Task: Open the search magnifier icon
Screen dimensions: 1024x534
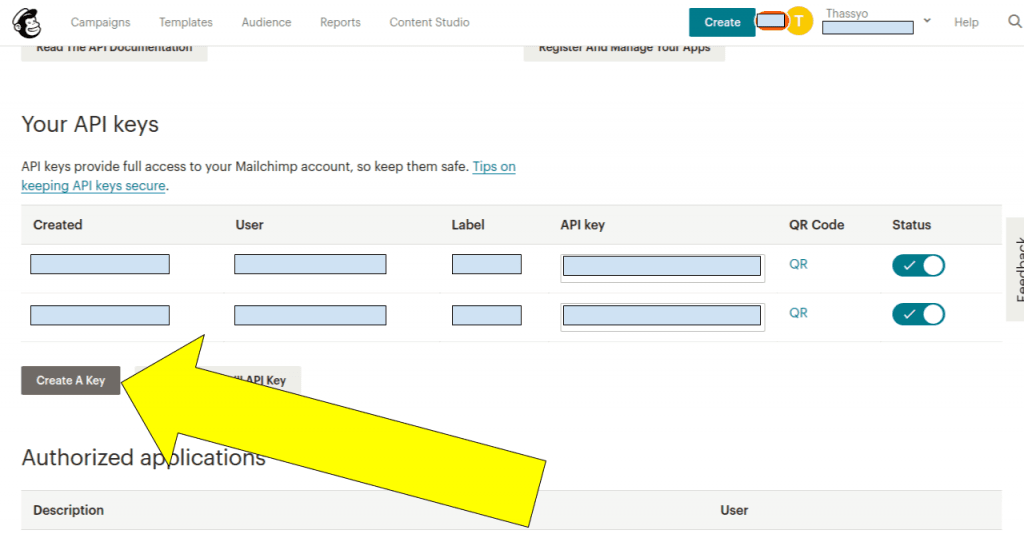Action: pos(1014,22)
